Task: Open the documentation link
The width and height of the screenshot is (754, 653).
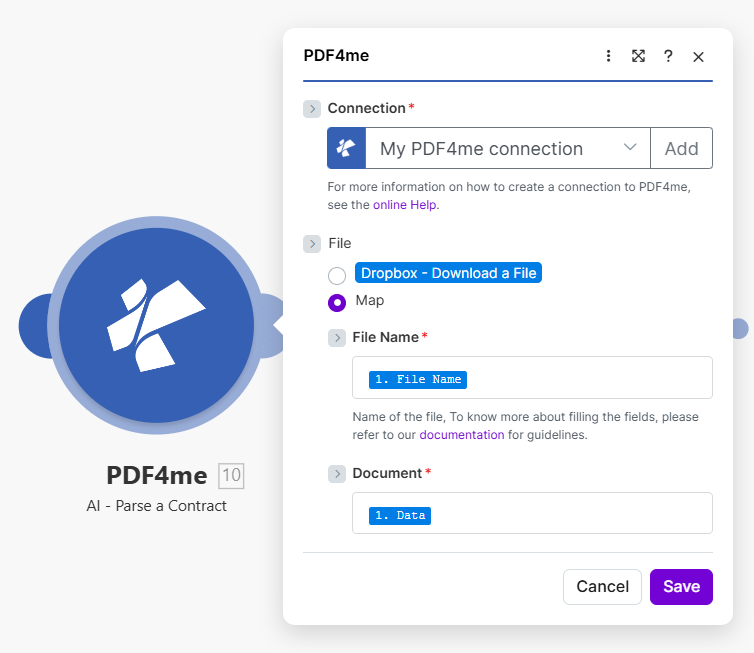Action: coord(462,435)
